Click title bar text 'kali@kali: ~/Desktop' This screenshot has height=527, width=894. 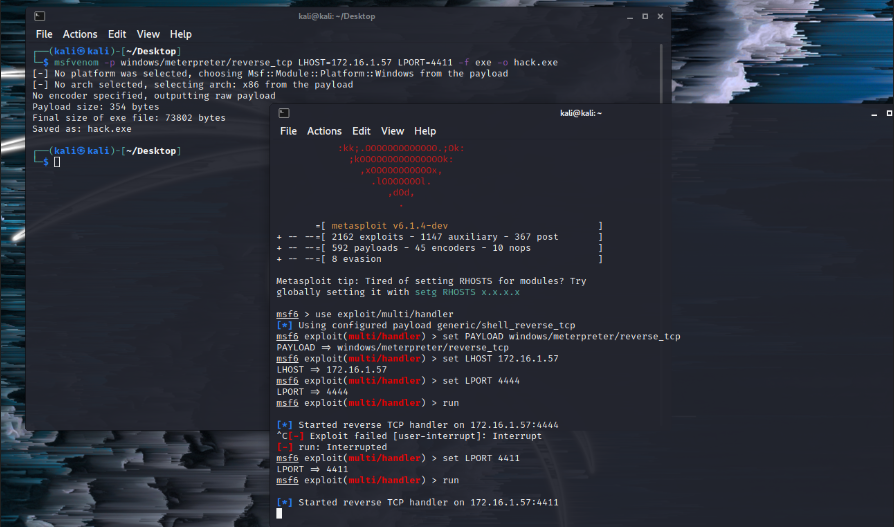pos(337,16)
